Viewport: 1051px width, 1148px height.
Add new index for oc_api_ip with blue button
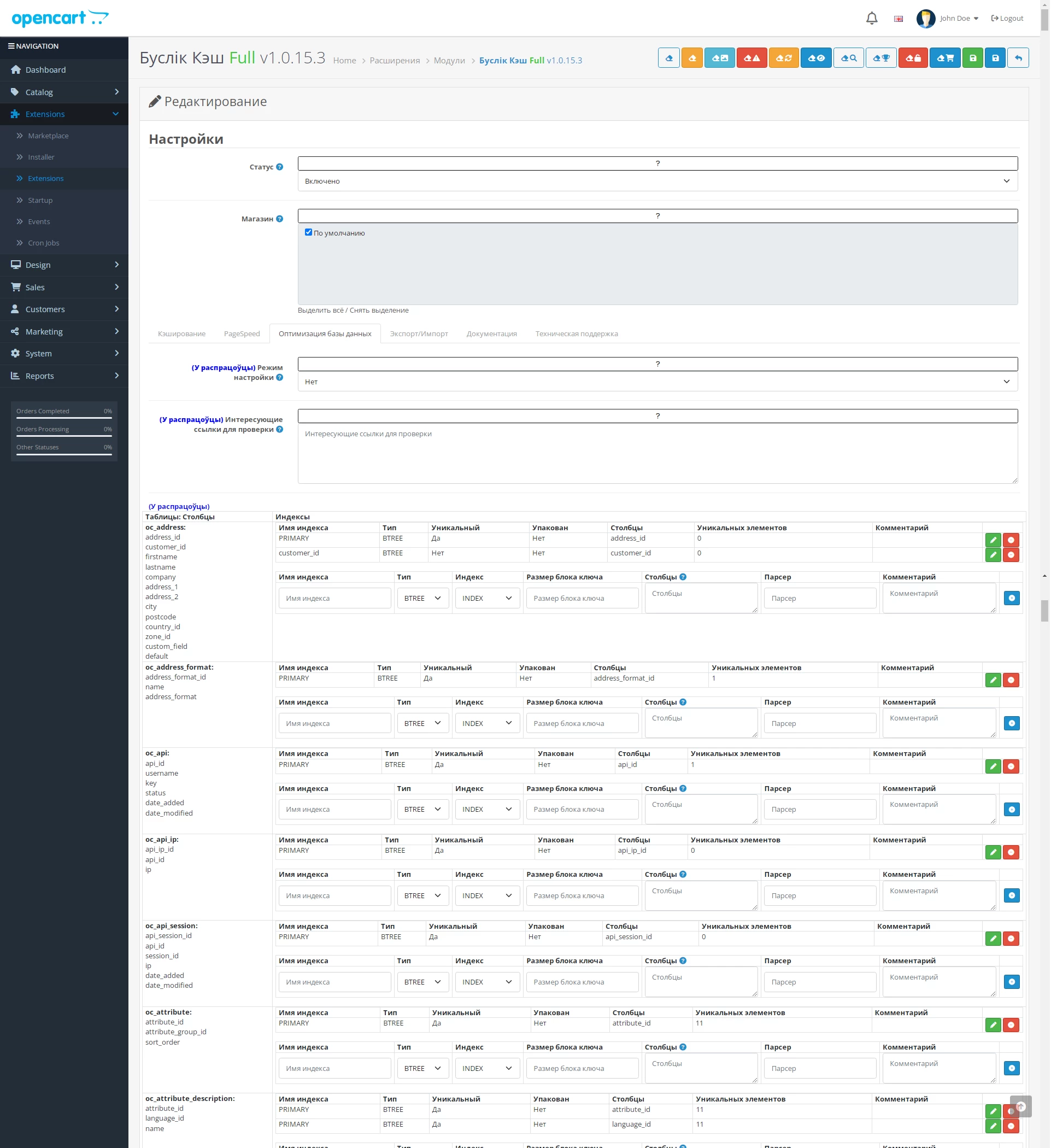click(x=1012, y=896)
